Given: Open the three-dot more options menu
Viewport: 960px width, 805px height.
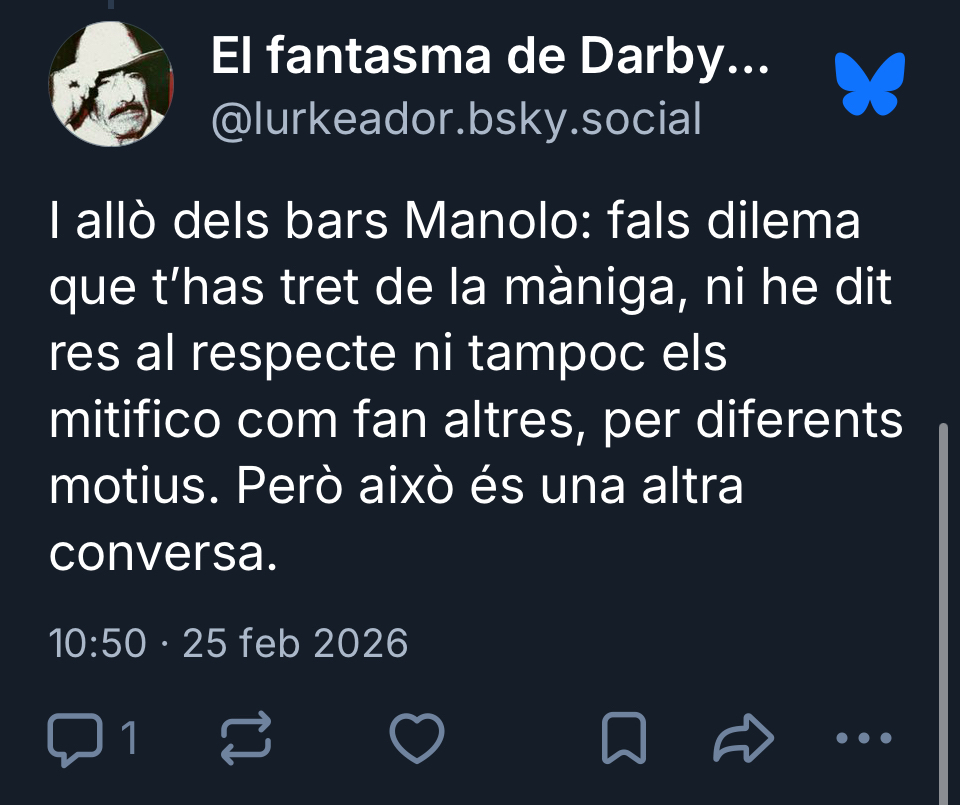Looking at the screenshot, I should [864, 738].
